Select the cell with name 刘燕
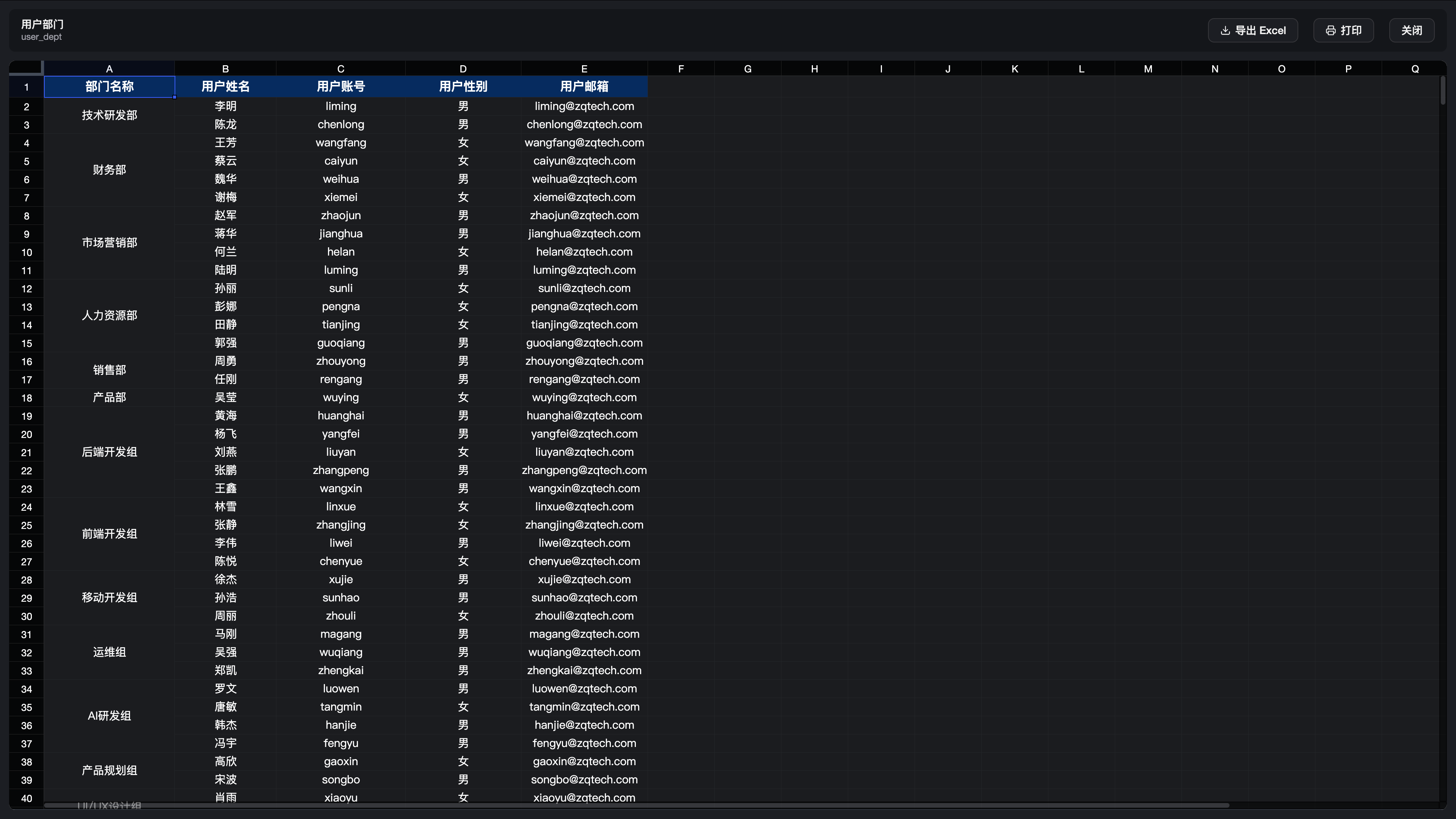The image size is (1456, 819). [226, 452]
